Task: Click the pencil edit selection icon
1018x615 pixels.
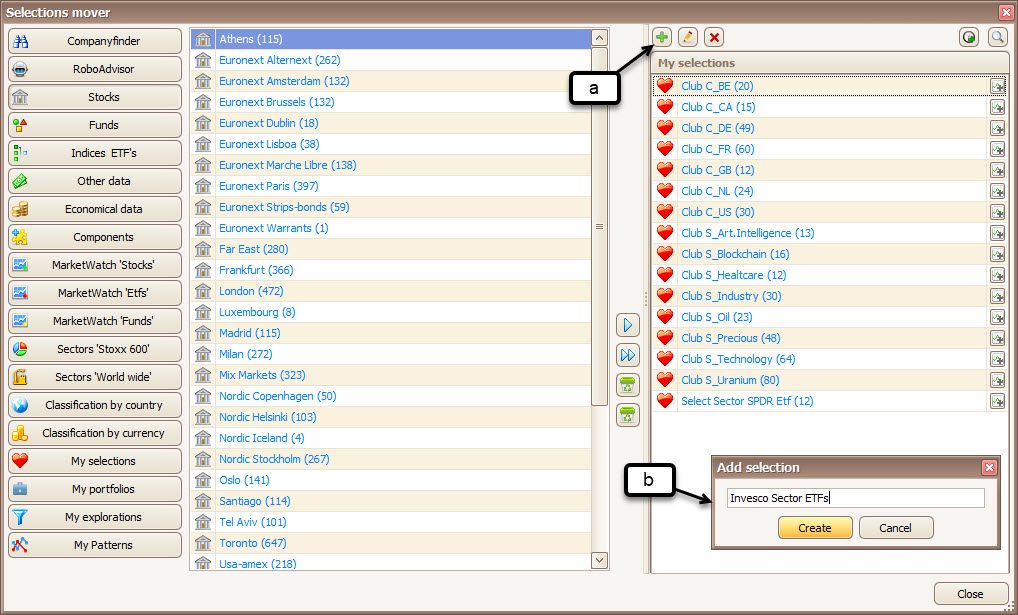Action: click(x=688, y=37)
